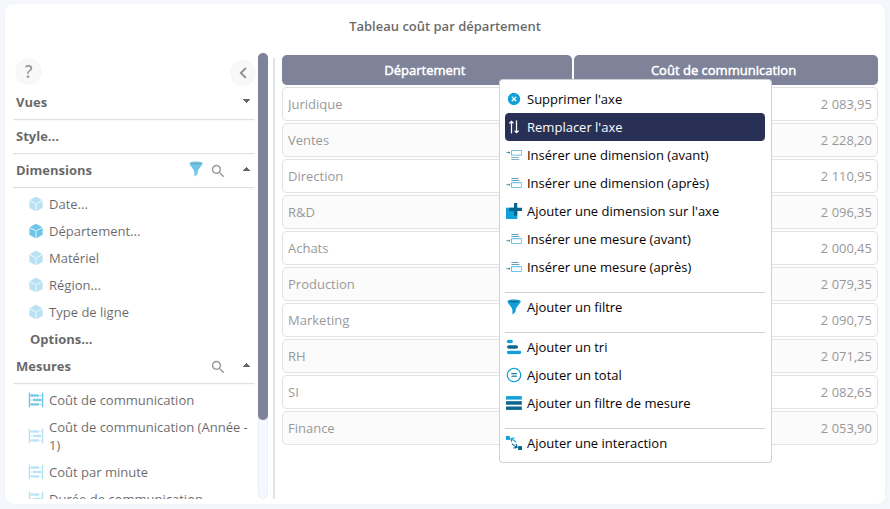Open the Style... settings link
This screenshot has width=890, height=509.
[37, 136]
